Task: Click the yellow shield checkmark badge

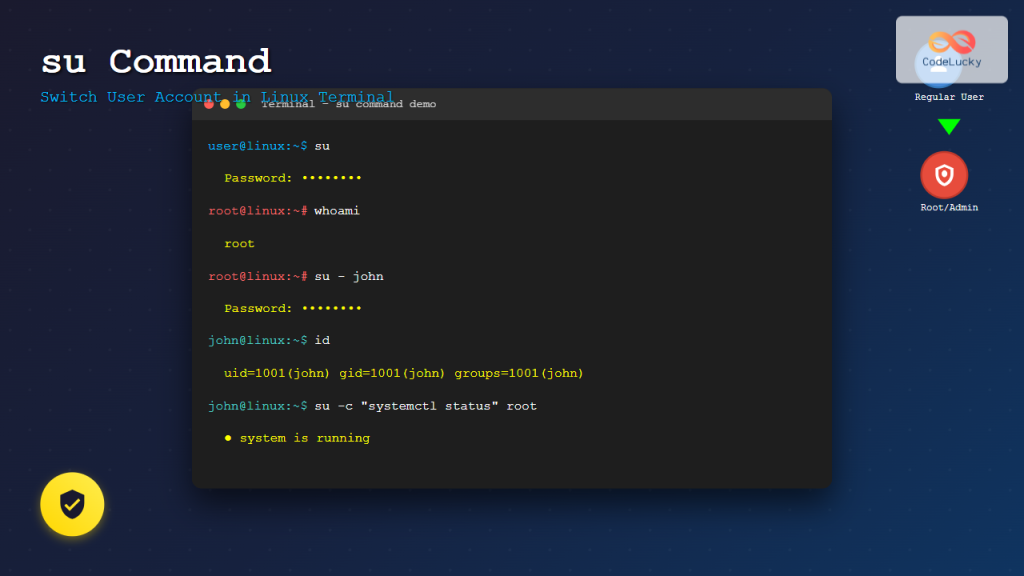Action: tap(71, 504)
